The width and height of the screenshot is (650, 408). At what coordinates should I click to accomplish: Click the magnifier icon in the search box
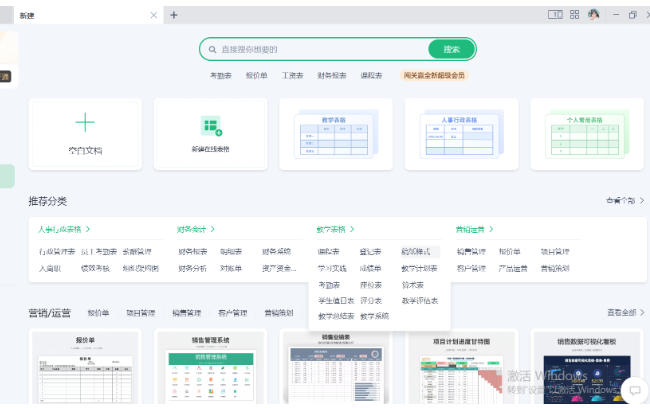212,49
